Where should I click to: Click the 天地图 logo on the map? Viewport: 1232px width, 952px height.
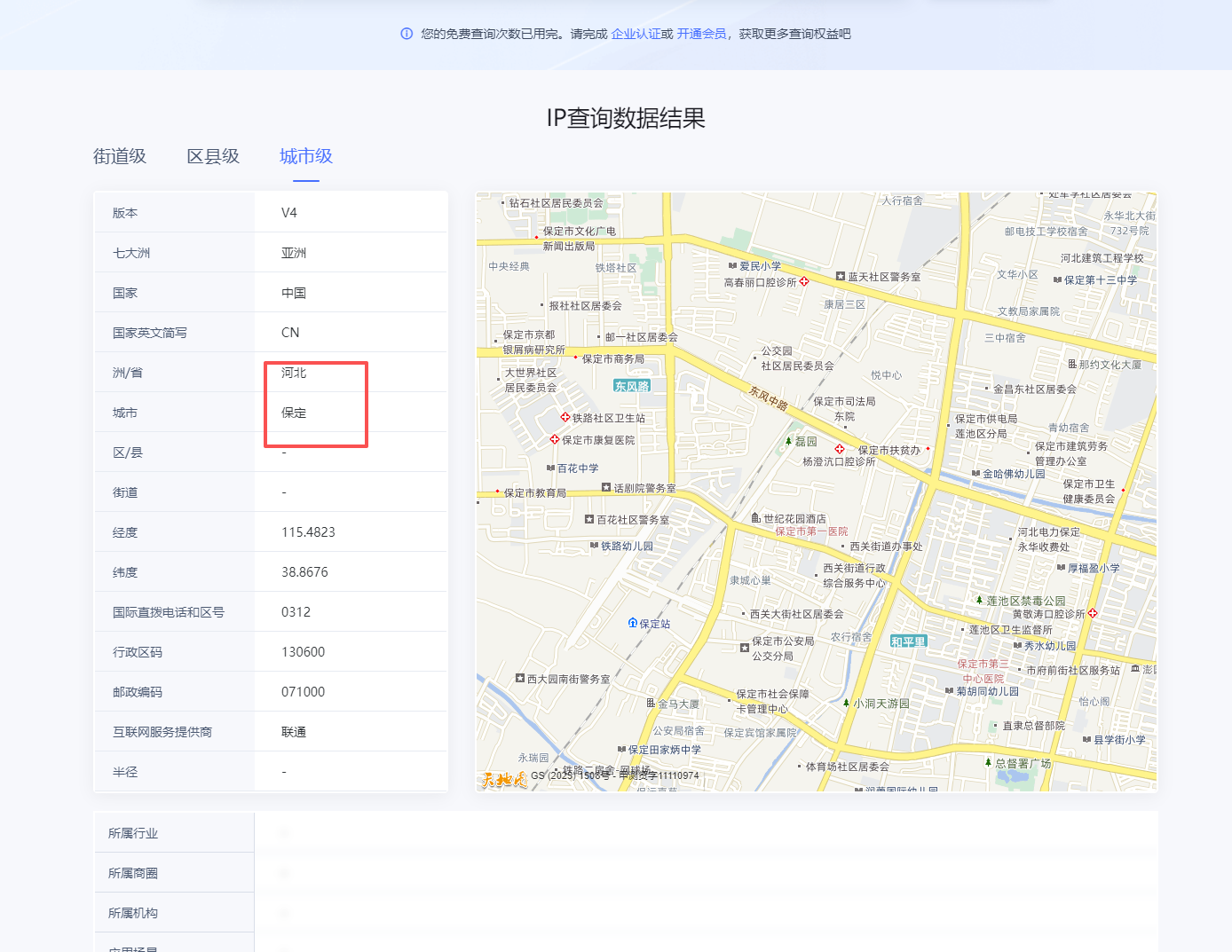pos(504,779)
